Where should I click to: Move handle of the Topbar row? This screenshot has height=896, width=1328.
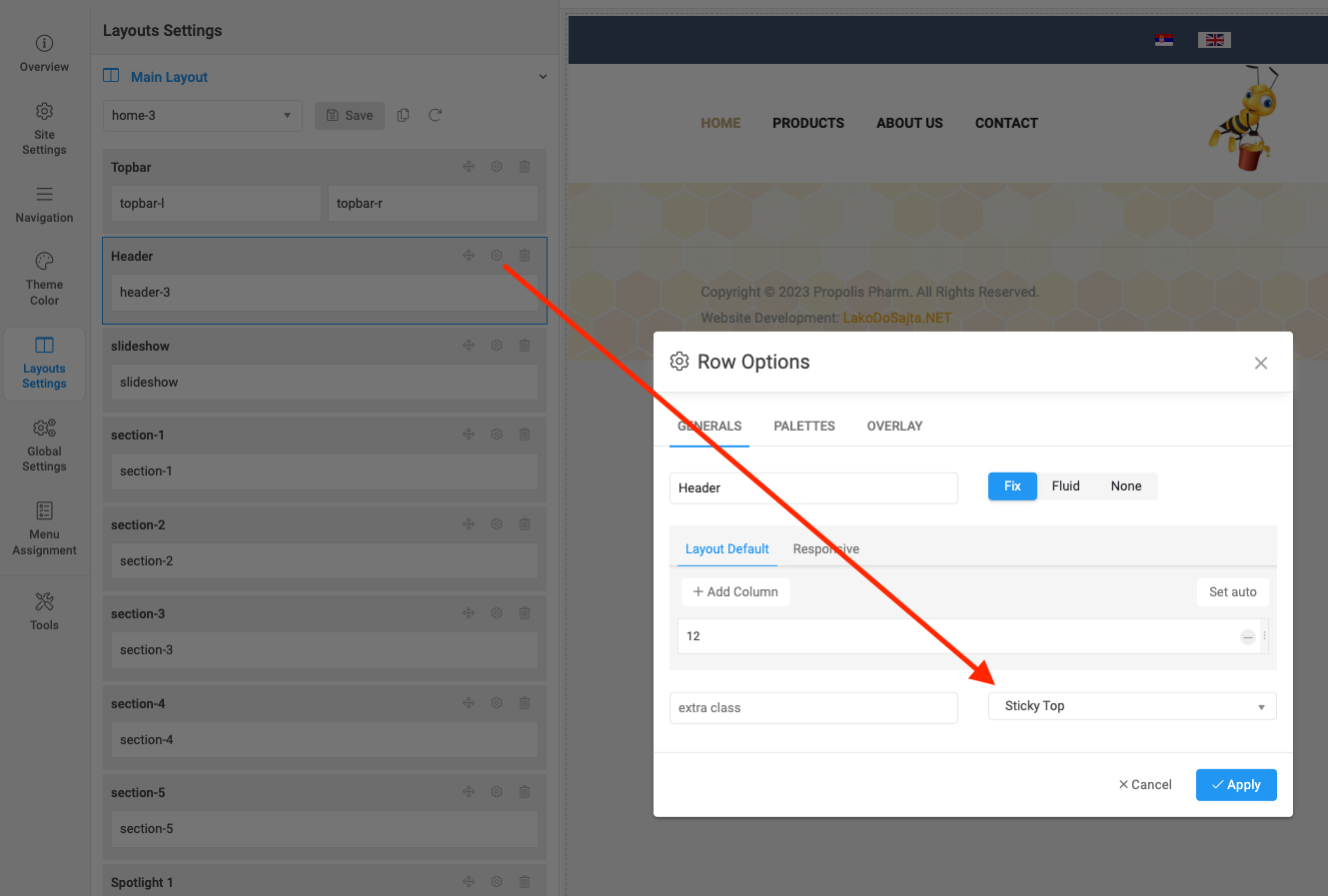tap(469, 167)
